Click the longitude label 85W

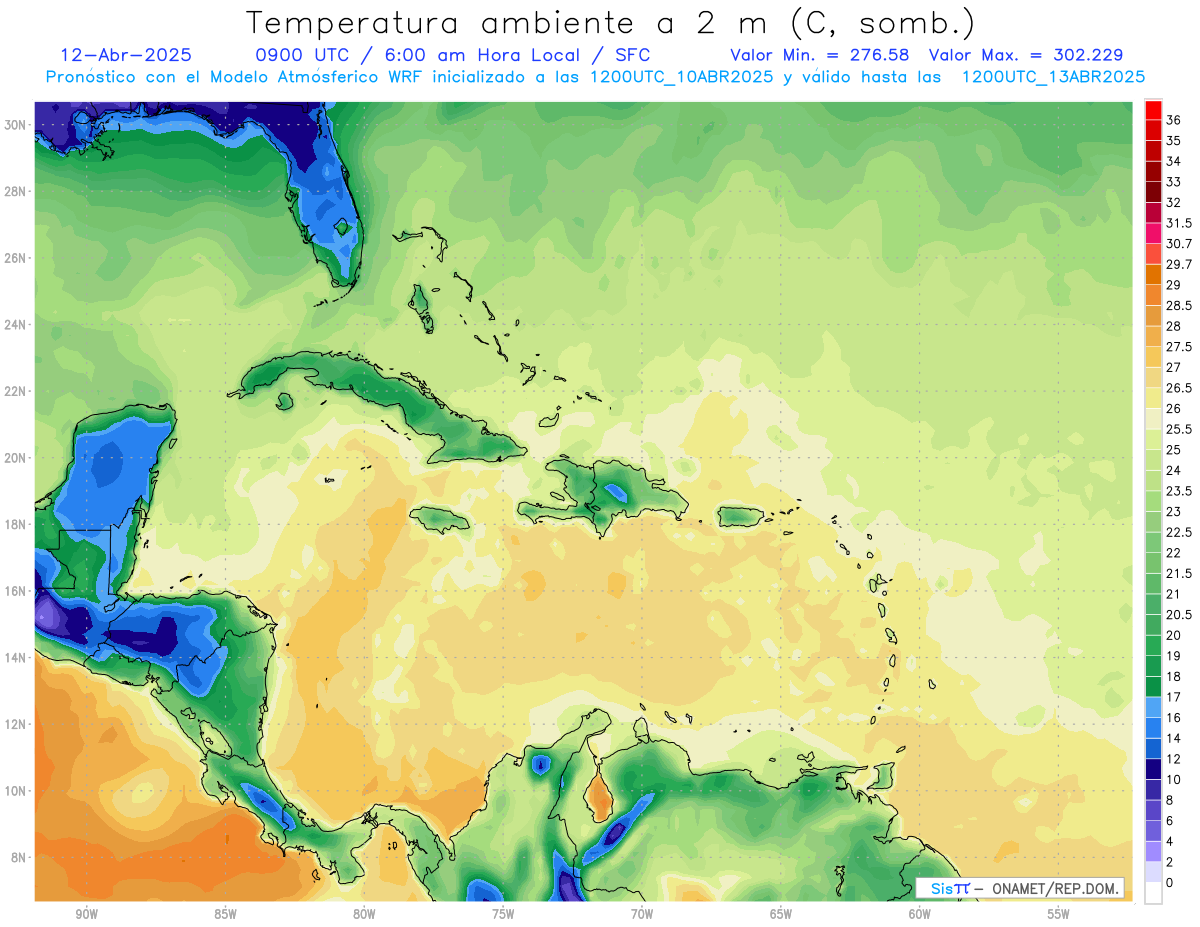[225, 915]
